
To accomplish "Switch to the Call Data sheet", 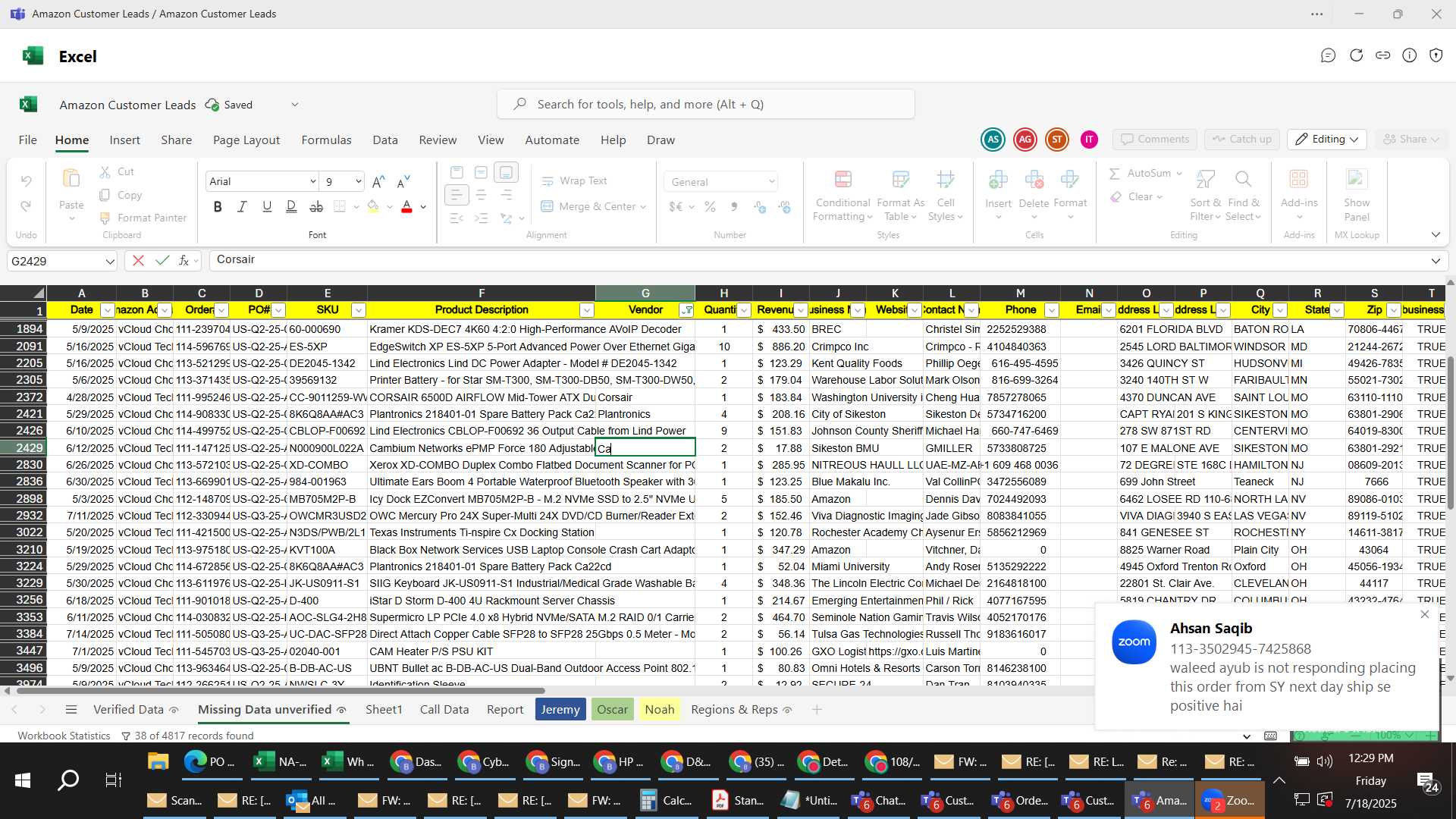I will [444, 710].
